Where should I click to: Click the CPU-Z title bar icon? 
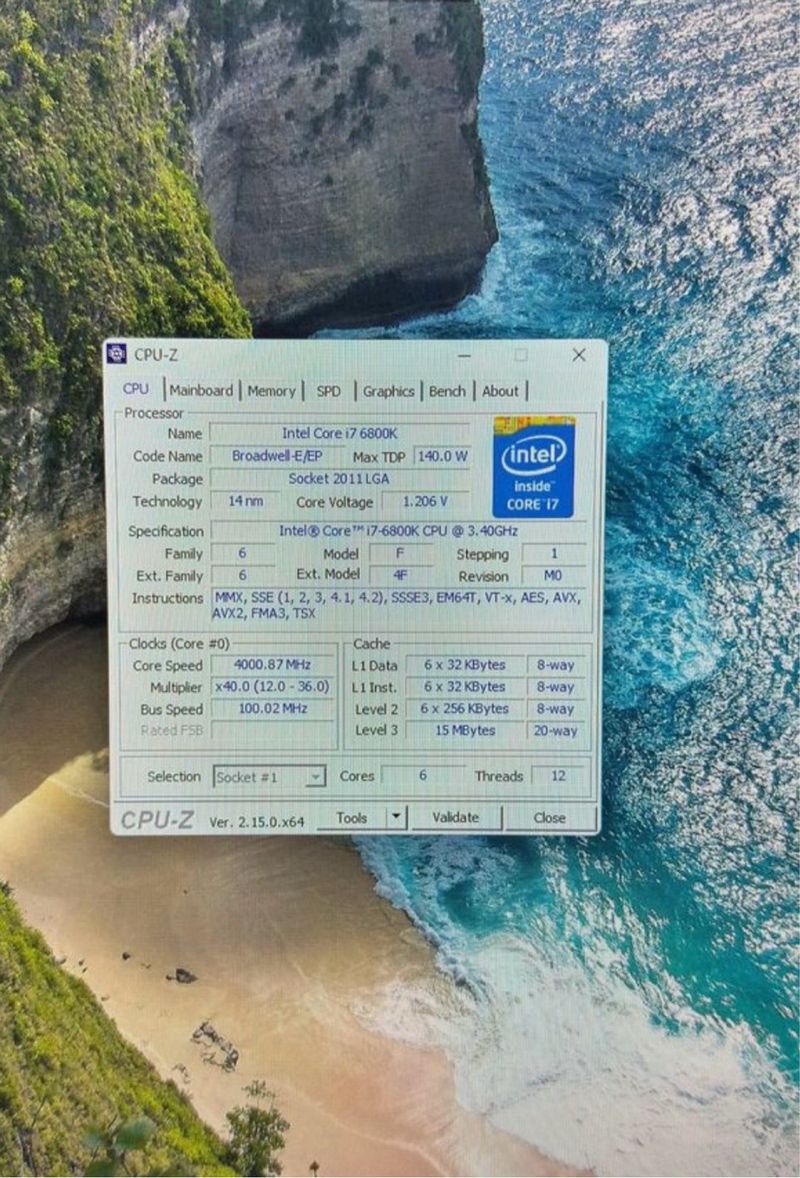point(116,353)
